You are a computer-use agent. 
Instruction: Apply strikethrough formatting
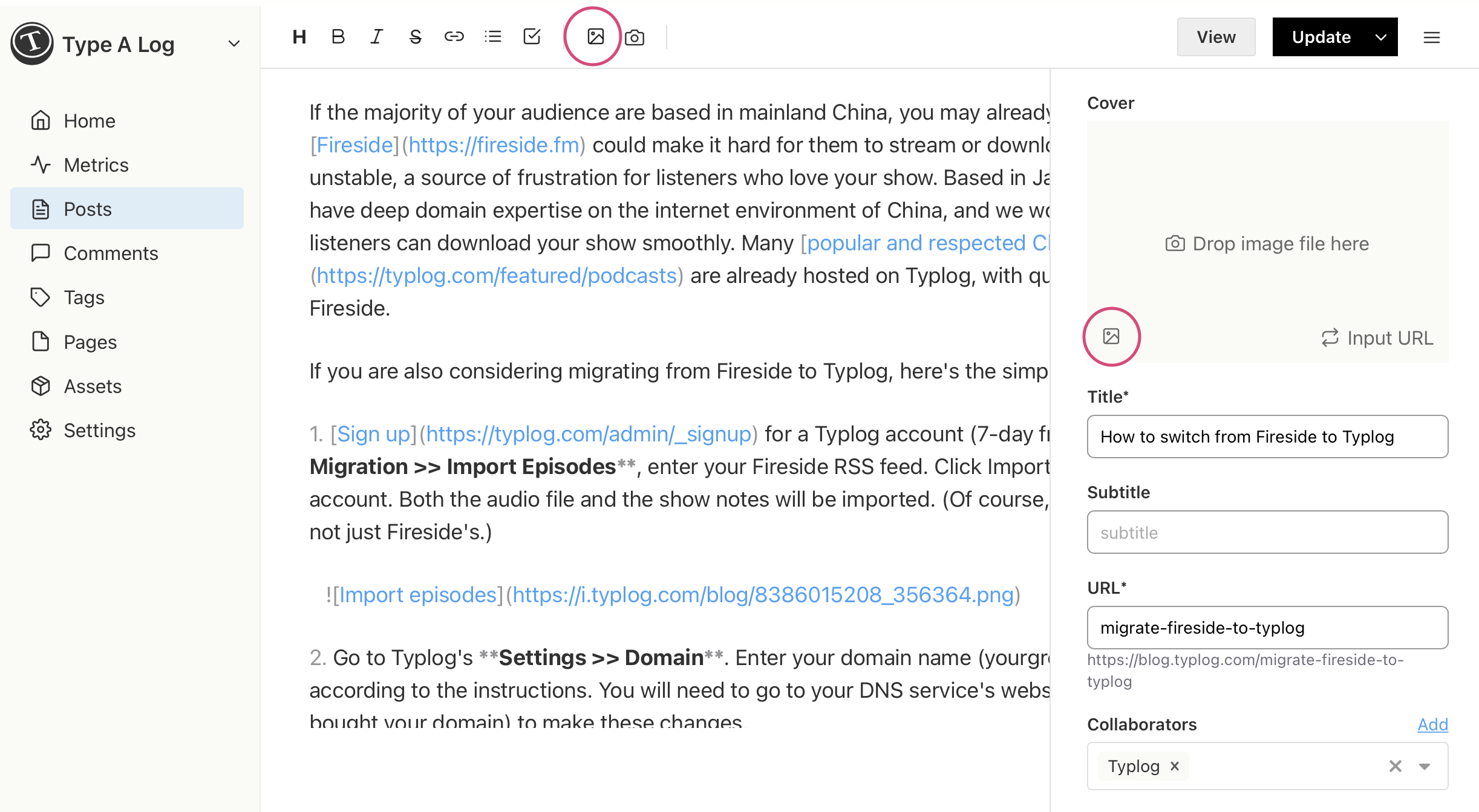click(415, 37)
